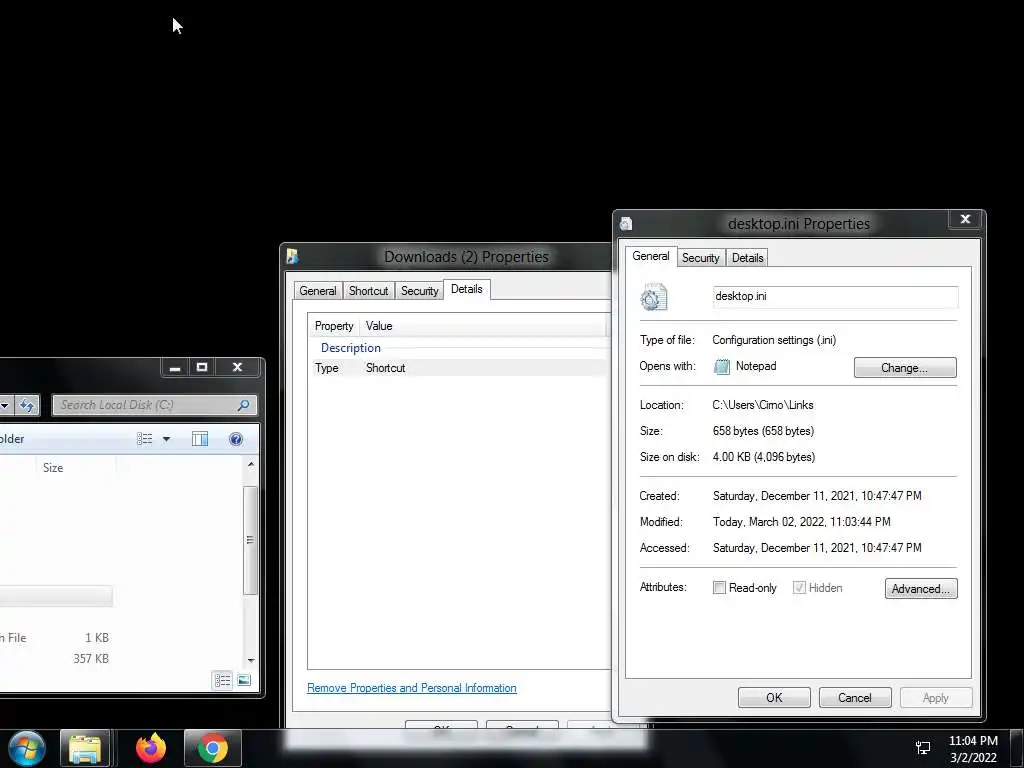Open Windows Explorer from the taskbar
This screenshot has width=1024, height=768.
(x=85, y=748)
